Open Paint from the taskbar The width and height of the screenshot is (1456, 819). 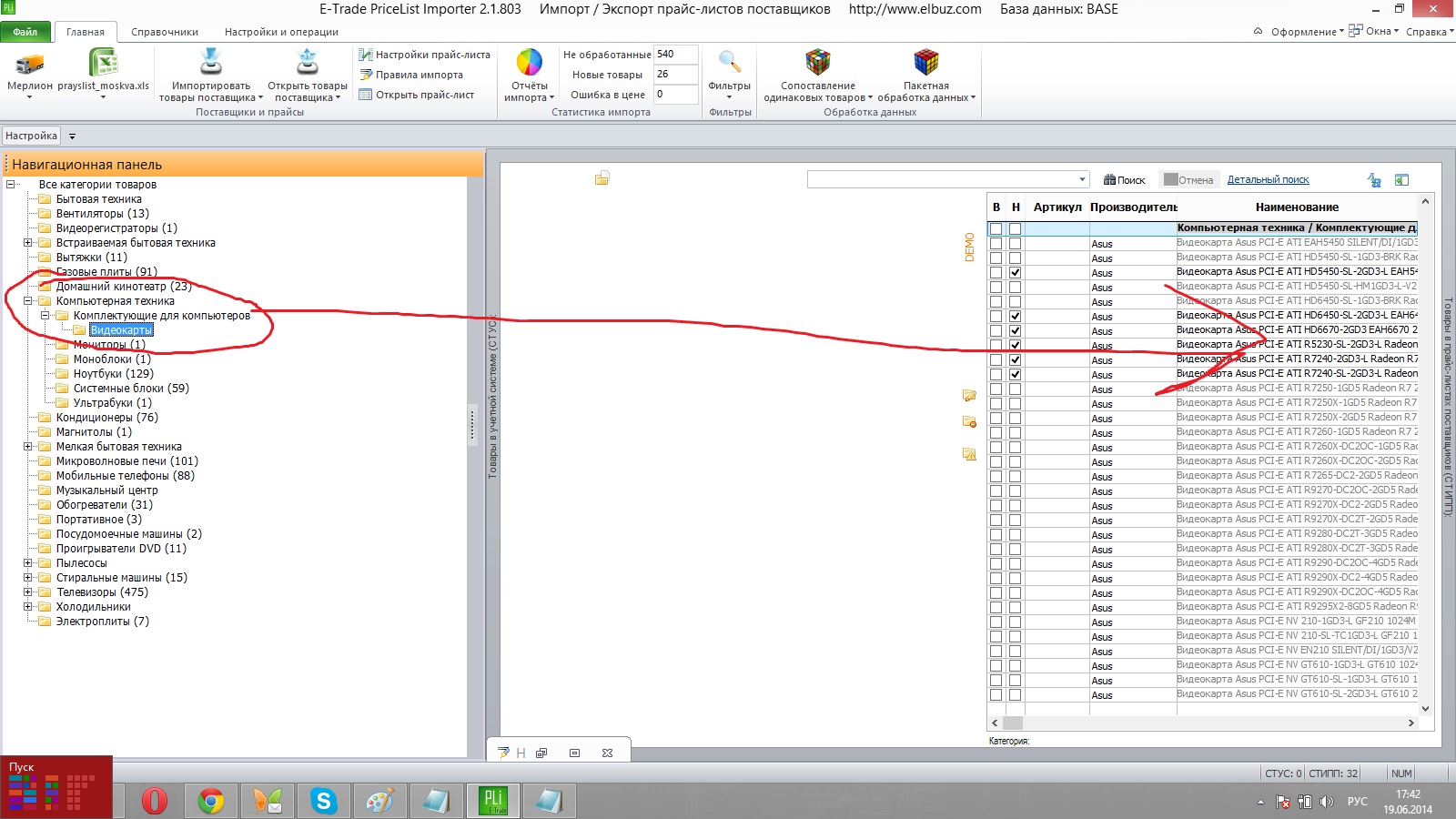coord(379,801)
